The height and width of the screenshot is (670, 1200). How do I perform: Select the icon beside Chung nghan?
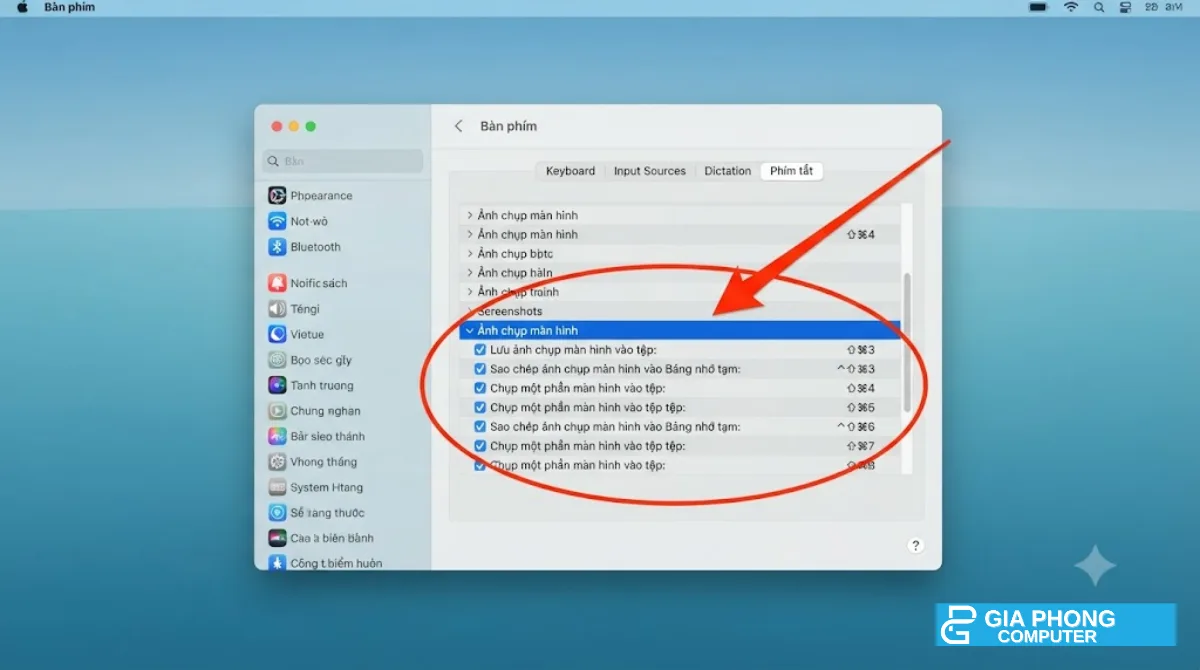277,411
